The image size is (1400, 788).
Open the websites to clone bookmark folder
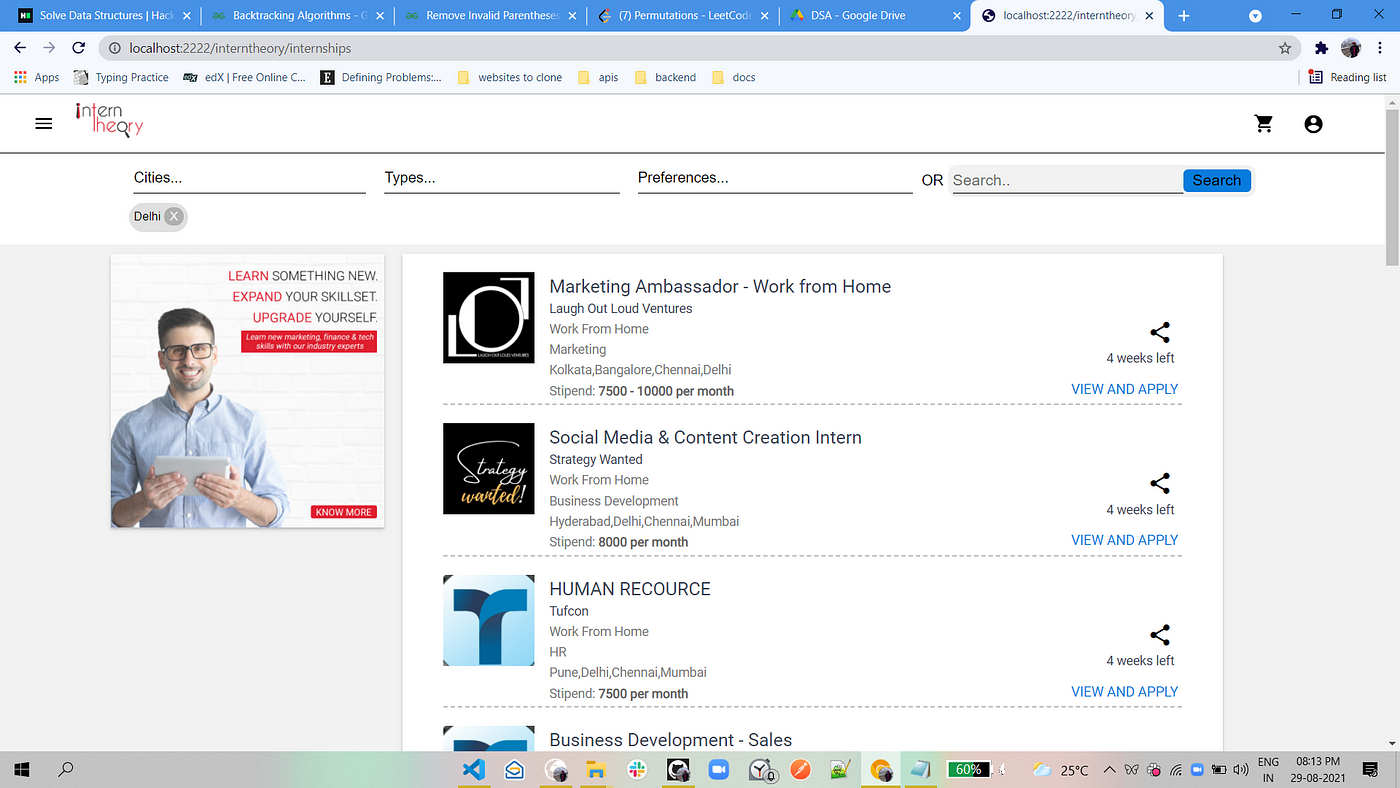click(x=510, y=77)
